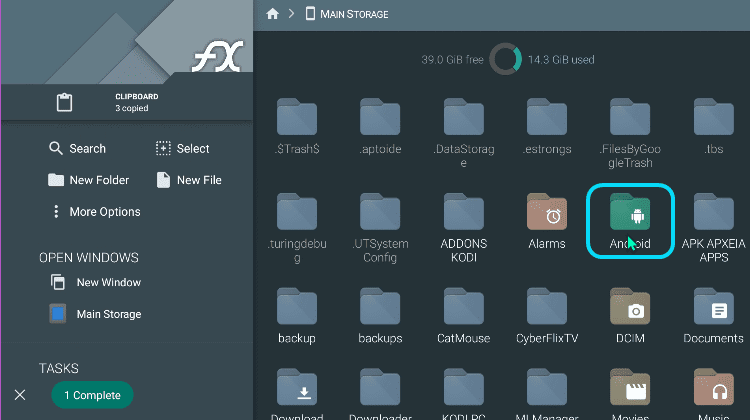The height and width of the screenshot is (420, 750).
Task: Open More Options menu
Action: (96, 211)
